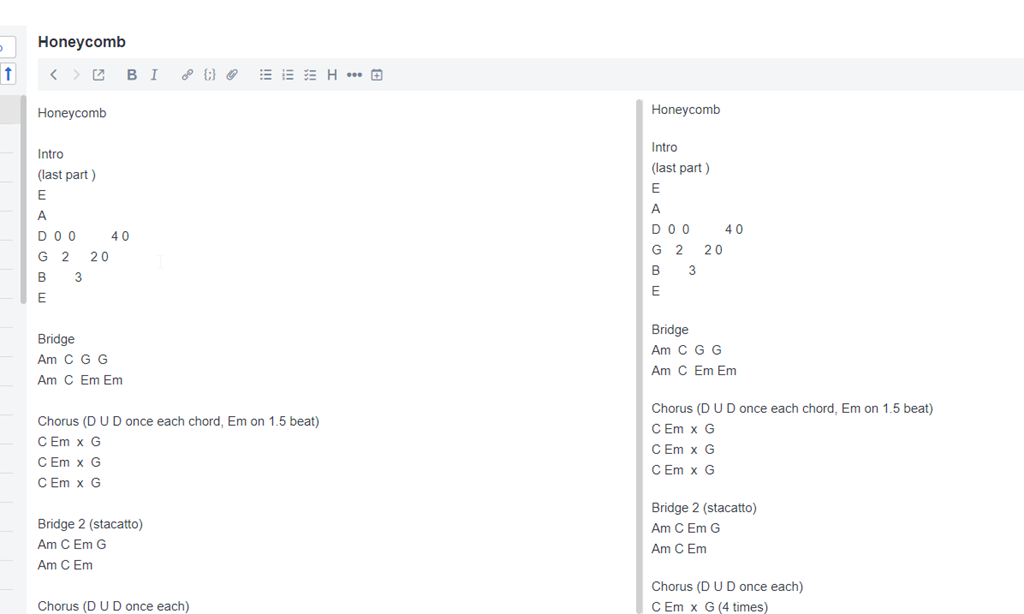Insert a hyperlink
This screenshot has height=614, width=1024.
point(187,75)
